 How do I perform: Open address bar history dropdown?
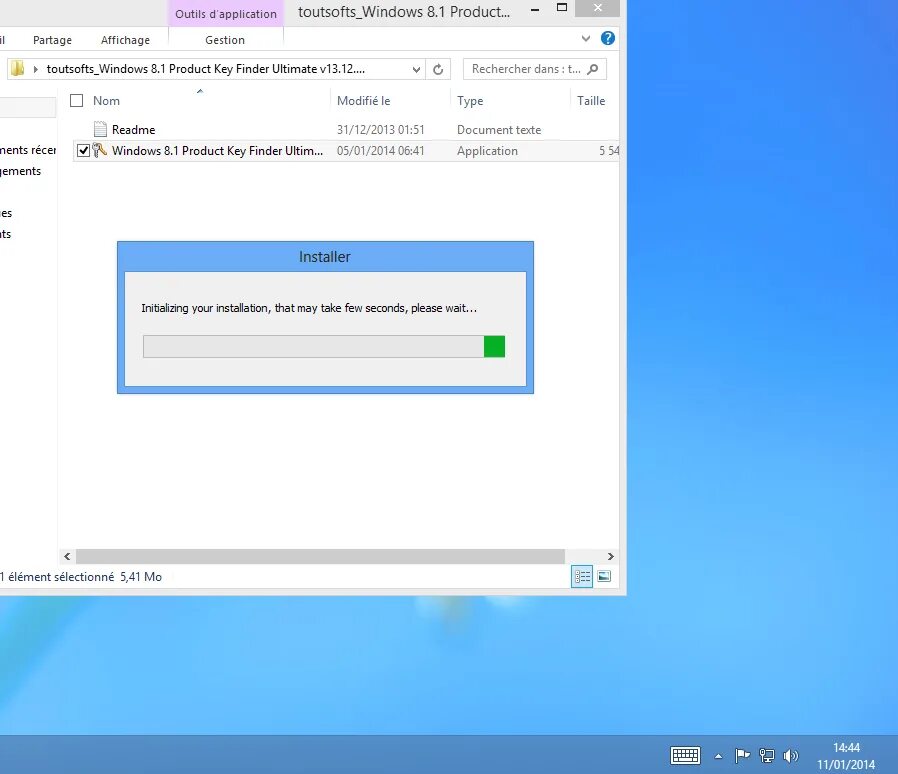[416, 69]
